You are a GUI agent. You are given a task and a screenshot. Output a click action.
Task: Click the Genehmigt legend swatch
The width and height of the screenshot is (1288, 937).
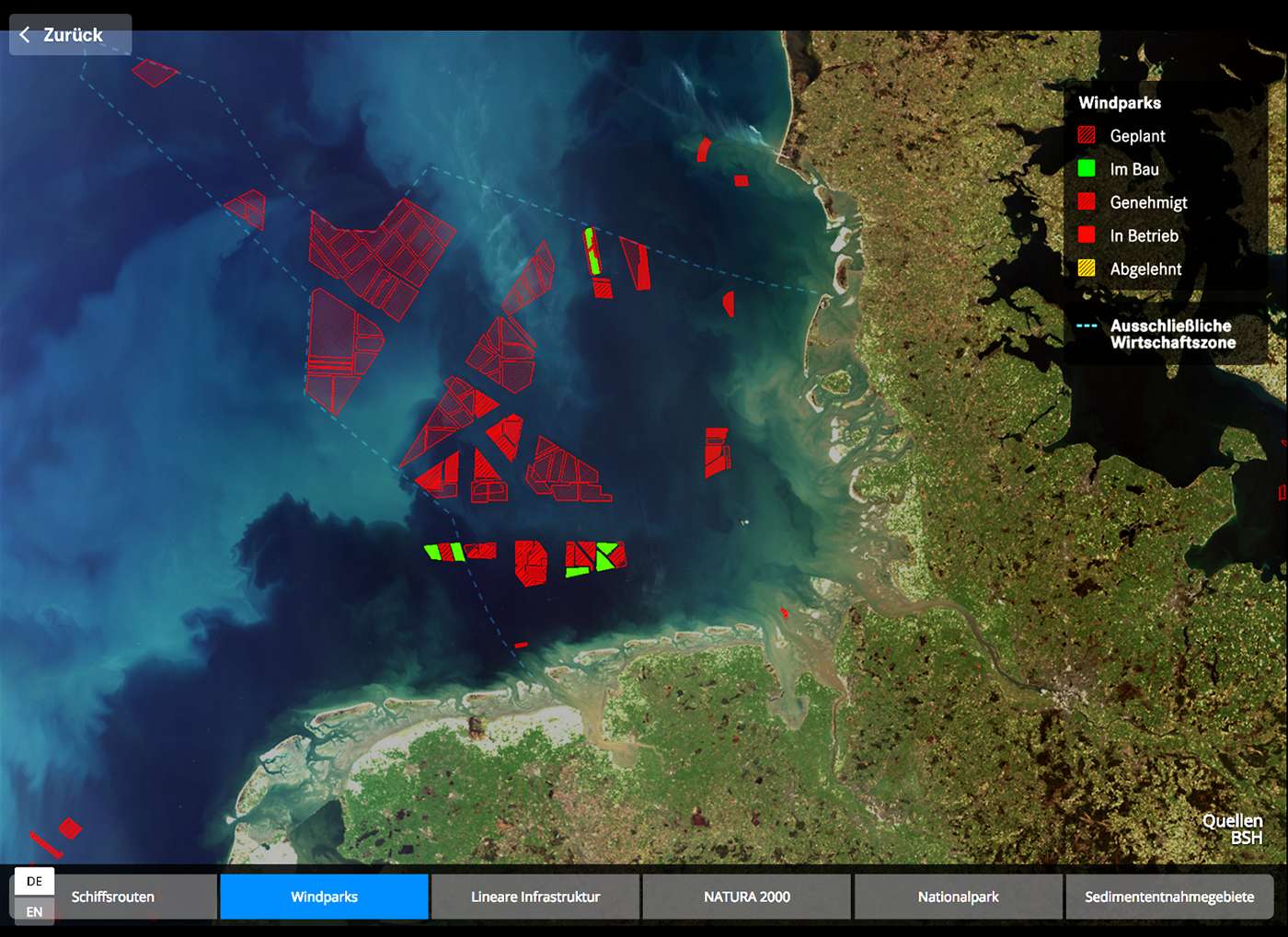1087,202
